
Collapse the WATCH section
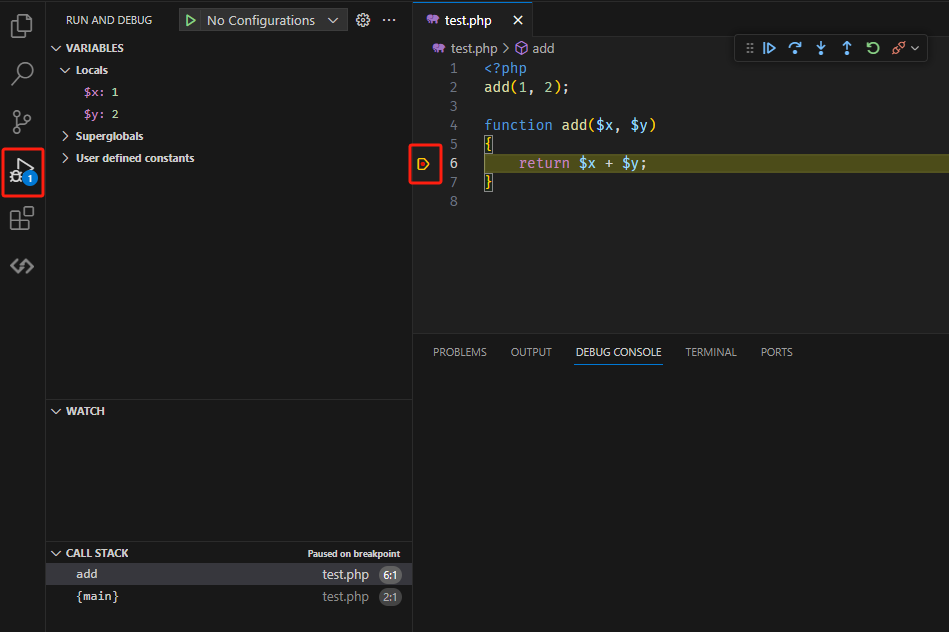[56, 412]
